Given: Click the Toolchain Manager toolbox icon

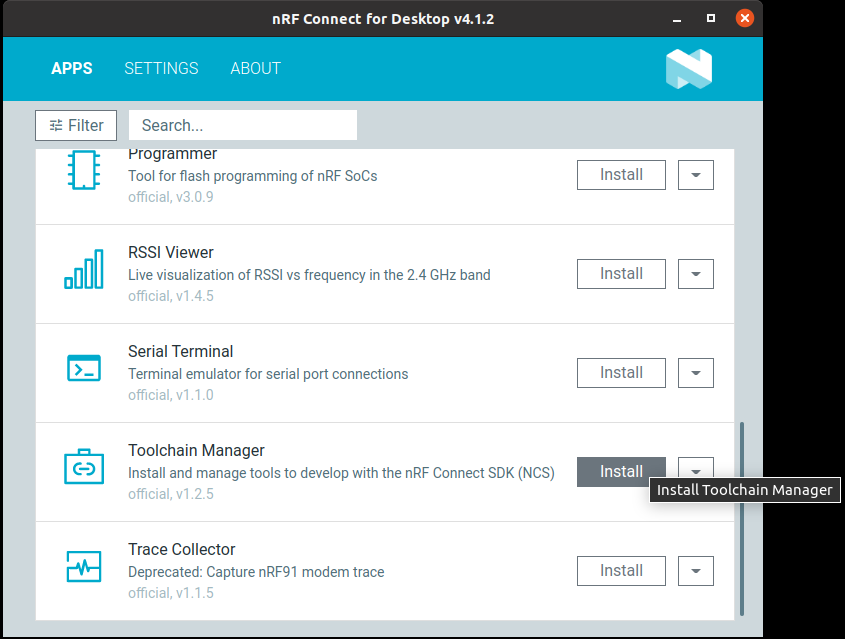Looking at the screenshot, I should (x=84, y=467).
